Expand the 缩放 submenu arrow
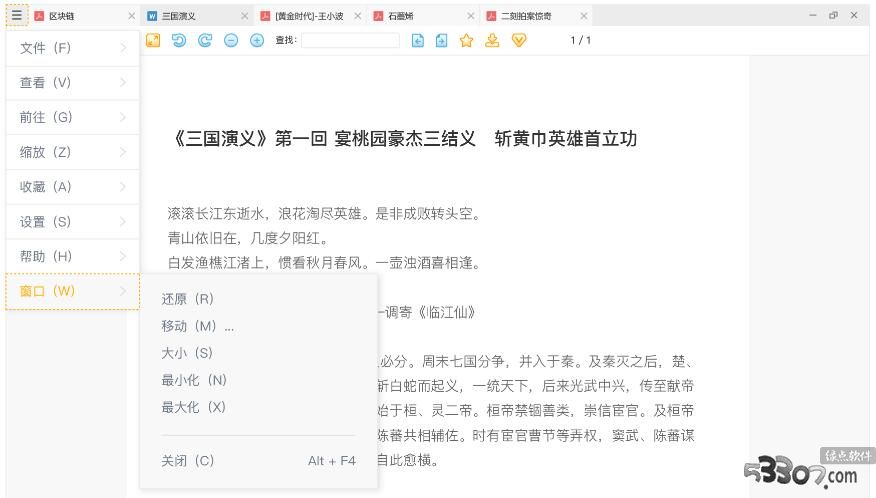 click(123, 152)
